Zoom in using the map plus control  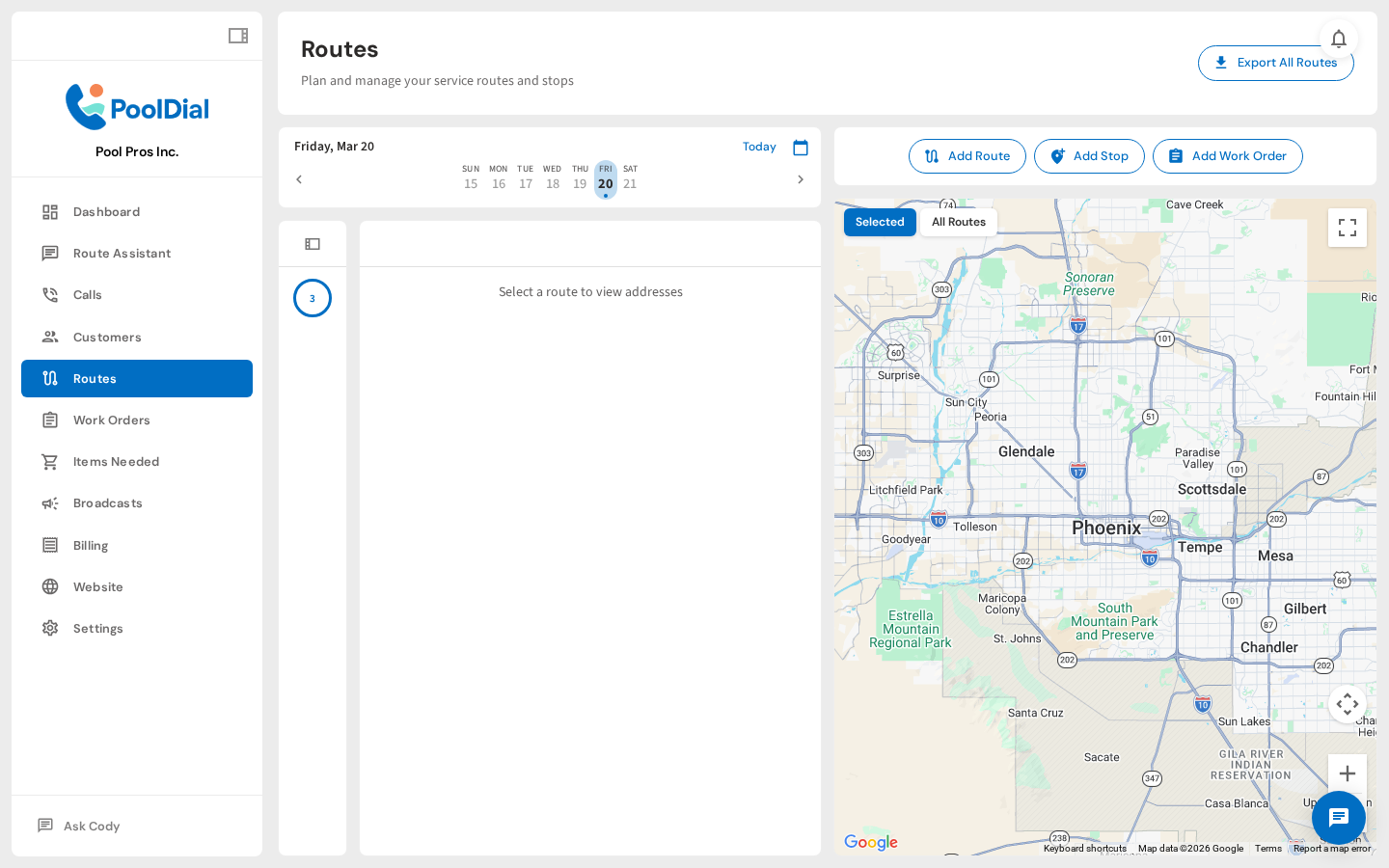click(1348, 773)
